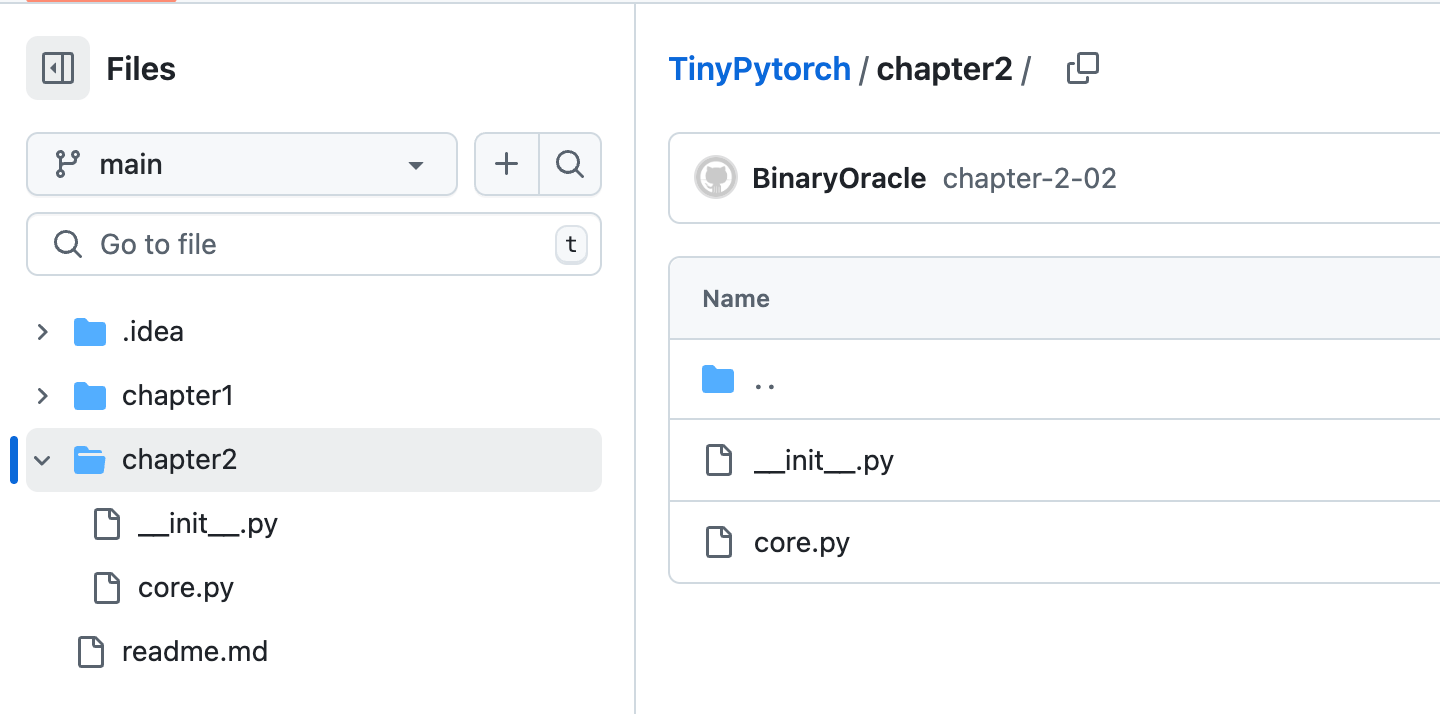Click the git branch icon in branch selector
The width and height of the screenshot is (1440, 714).
click(67, 164)
